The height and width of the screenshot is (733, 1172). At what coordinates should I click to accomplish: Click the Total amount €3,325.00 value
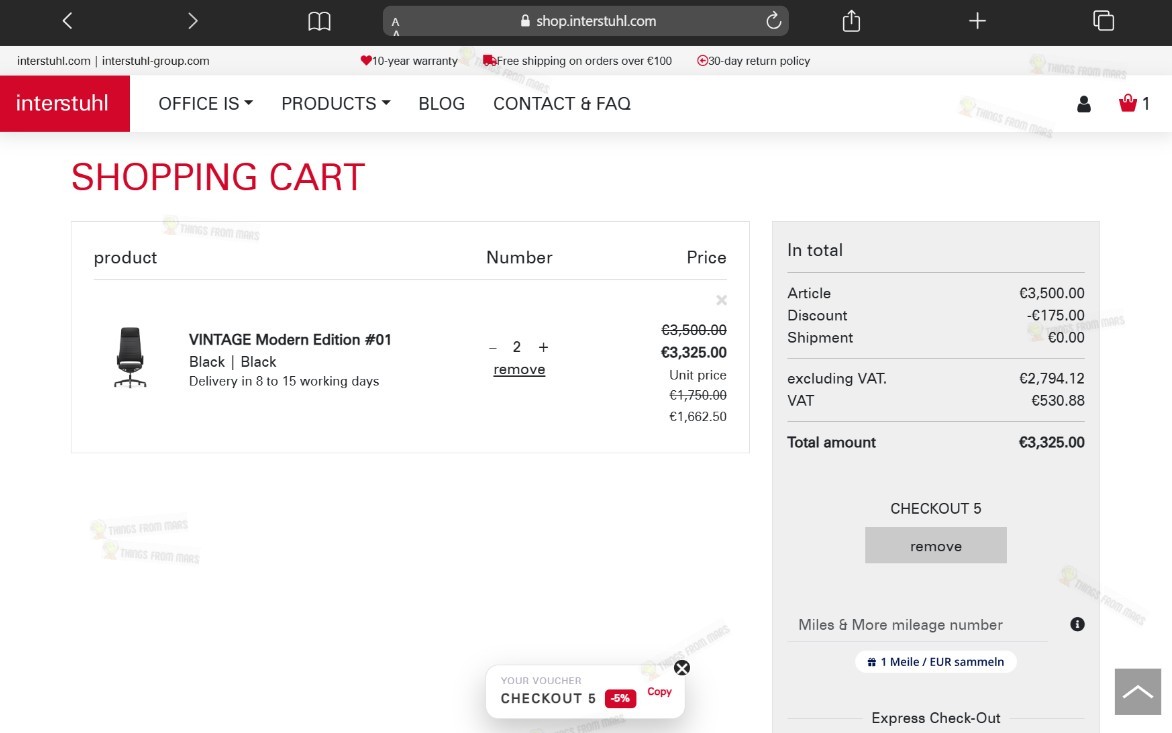(x=1052, y=442)
